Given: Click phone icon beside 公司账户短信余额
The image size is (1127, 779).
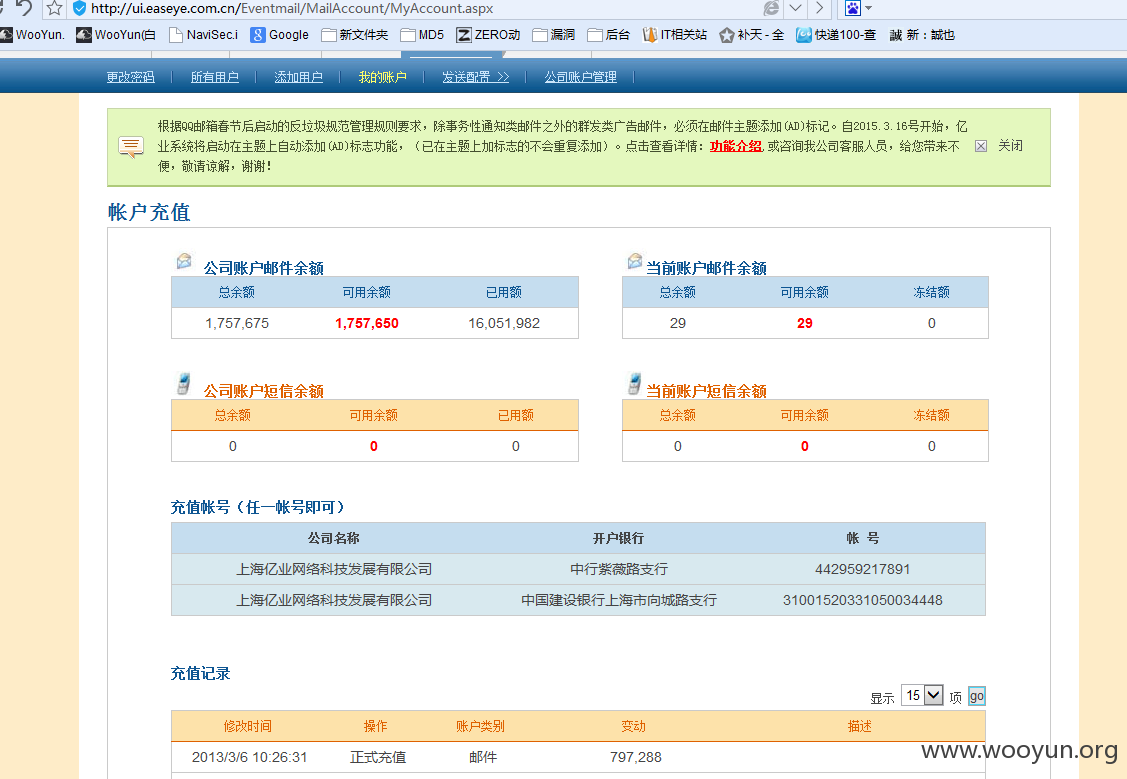Looking at the screenshot, I should click(184, 384).
